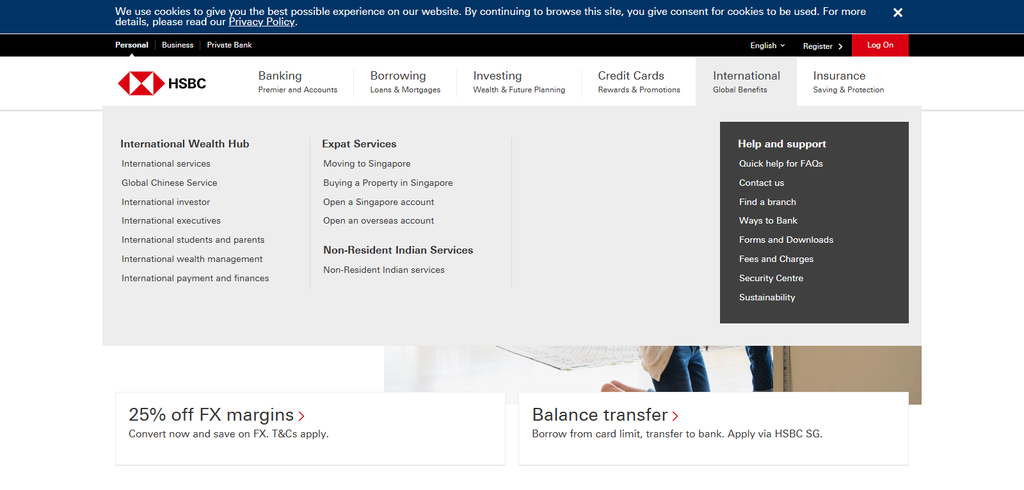Click the Log On button
The width and height of the screenshot is (1024, 490).
click(880, 45)
